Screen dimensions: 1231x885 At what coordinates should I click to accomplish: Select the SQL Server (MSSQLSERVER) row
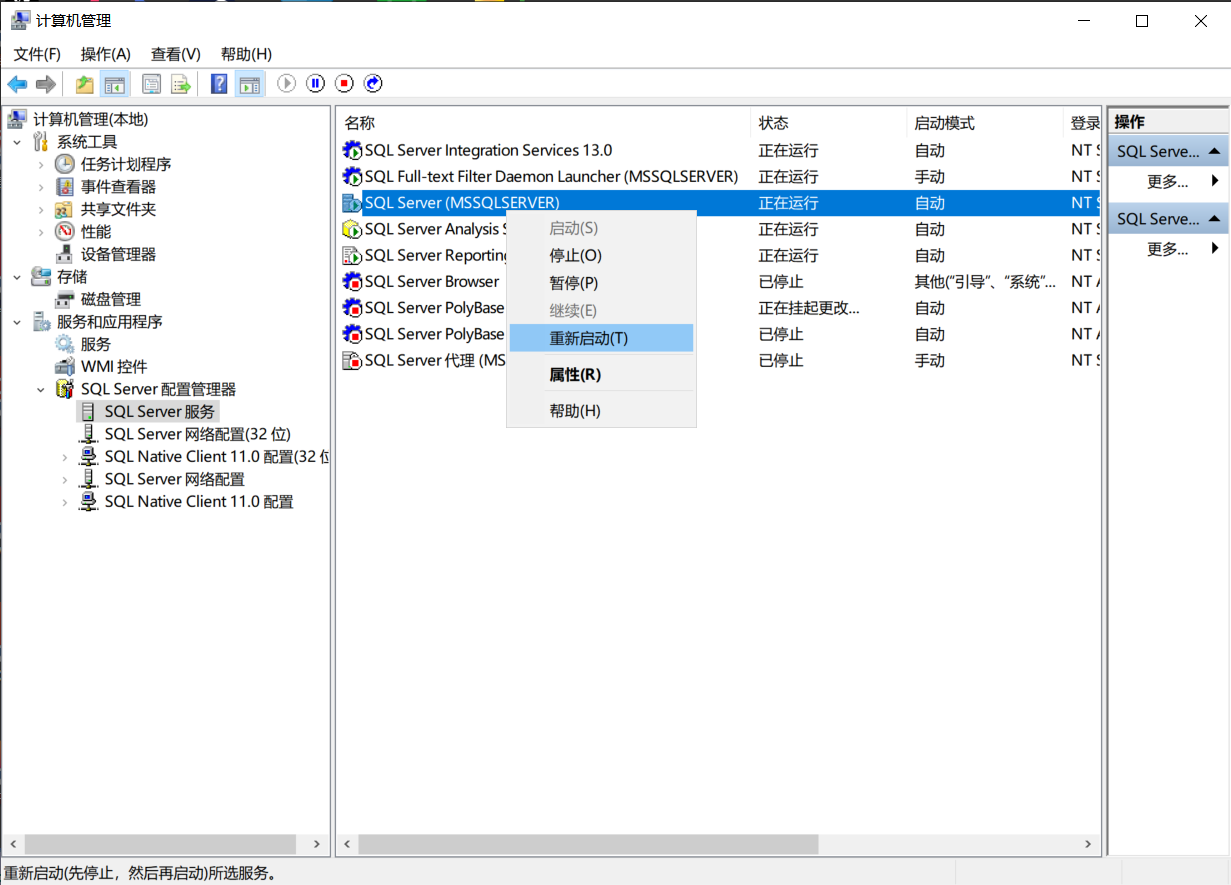coord(719,203)
